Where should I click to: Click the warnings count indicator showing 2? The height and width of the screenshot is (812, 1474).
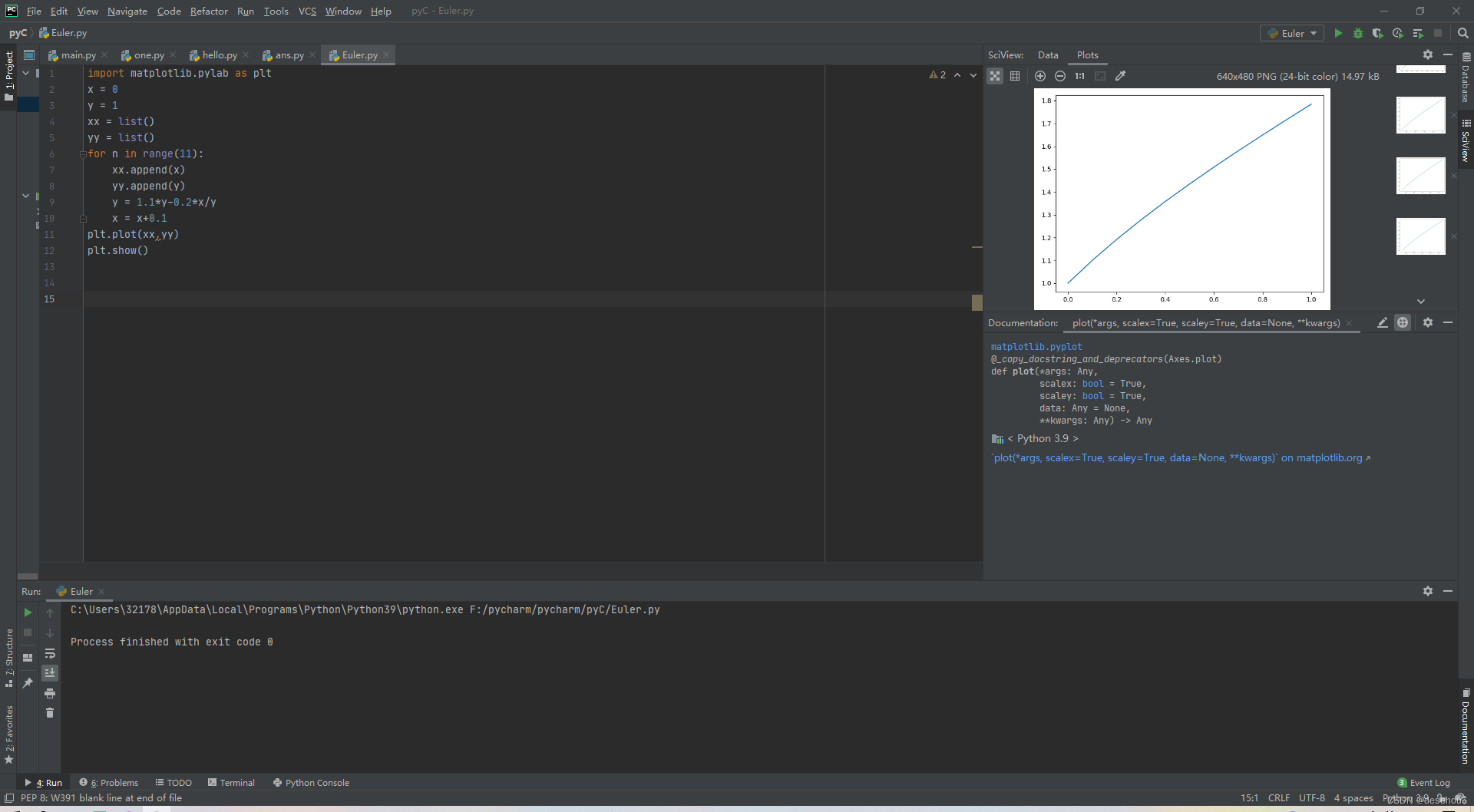(x=937, y=75)
